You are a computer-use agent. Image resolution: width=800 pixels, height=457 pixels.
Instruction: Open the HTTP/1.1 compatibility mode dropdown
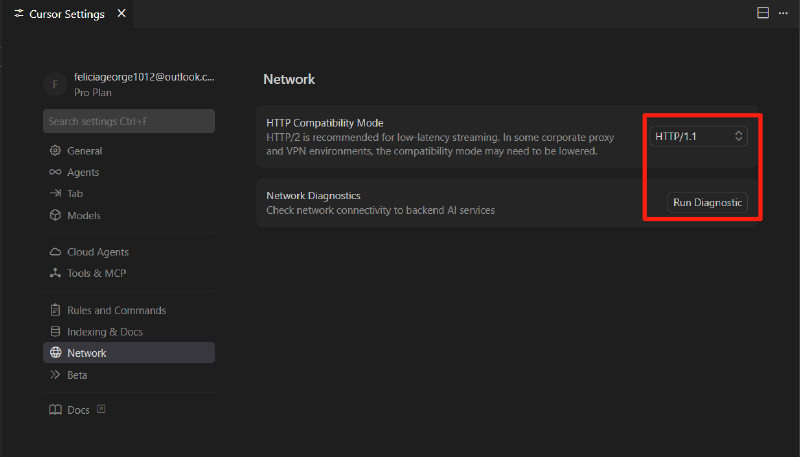(698, 135)
